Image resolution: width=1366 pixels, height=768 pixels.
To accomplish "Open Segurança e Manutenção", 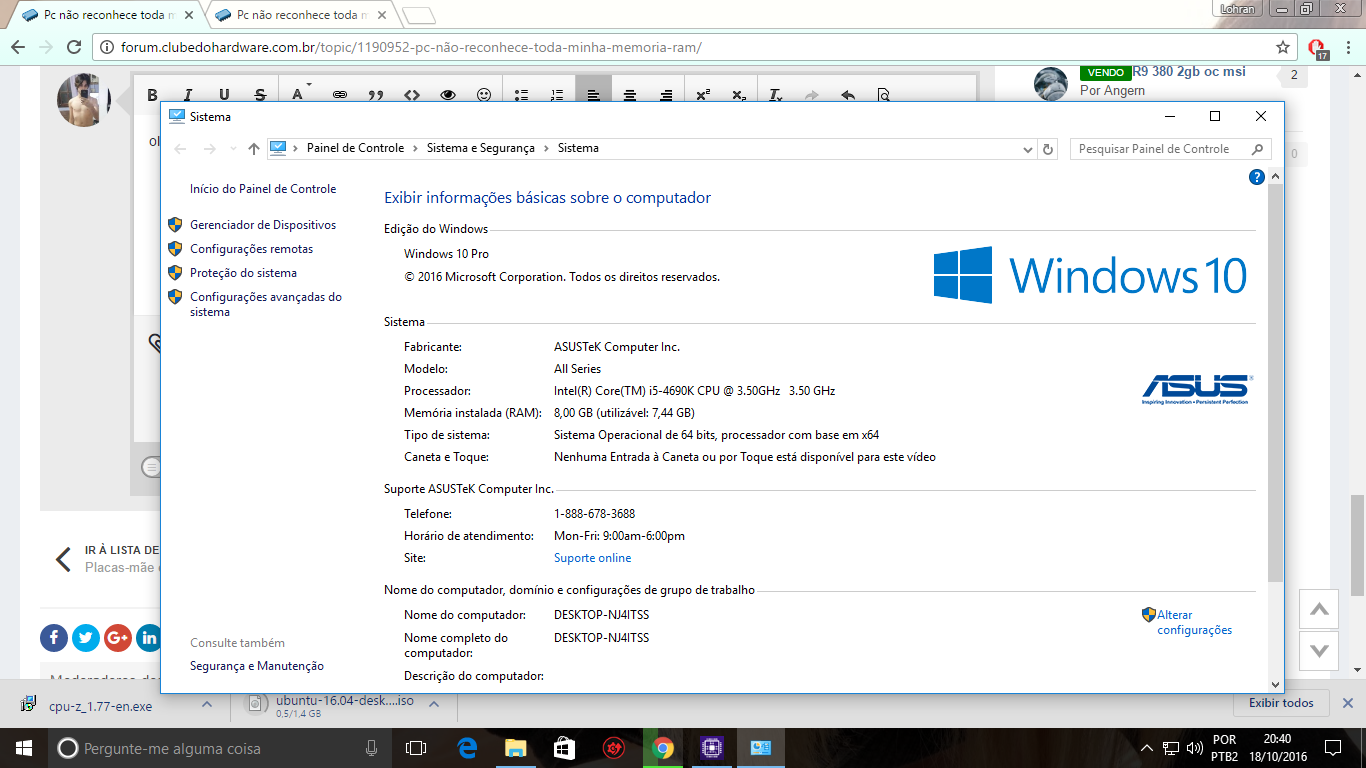I will coord(257,666).
